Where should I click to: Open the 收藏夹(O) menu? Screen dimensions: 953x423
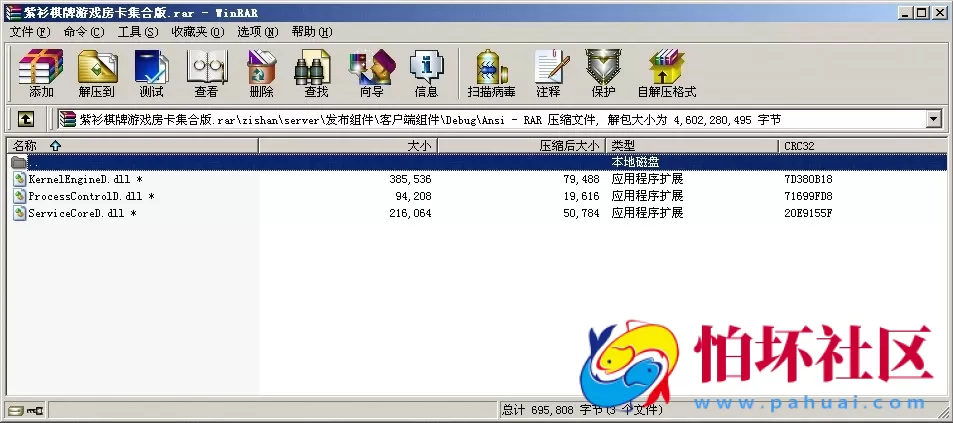[x=198, y=32]
